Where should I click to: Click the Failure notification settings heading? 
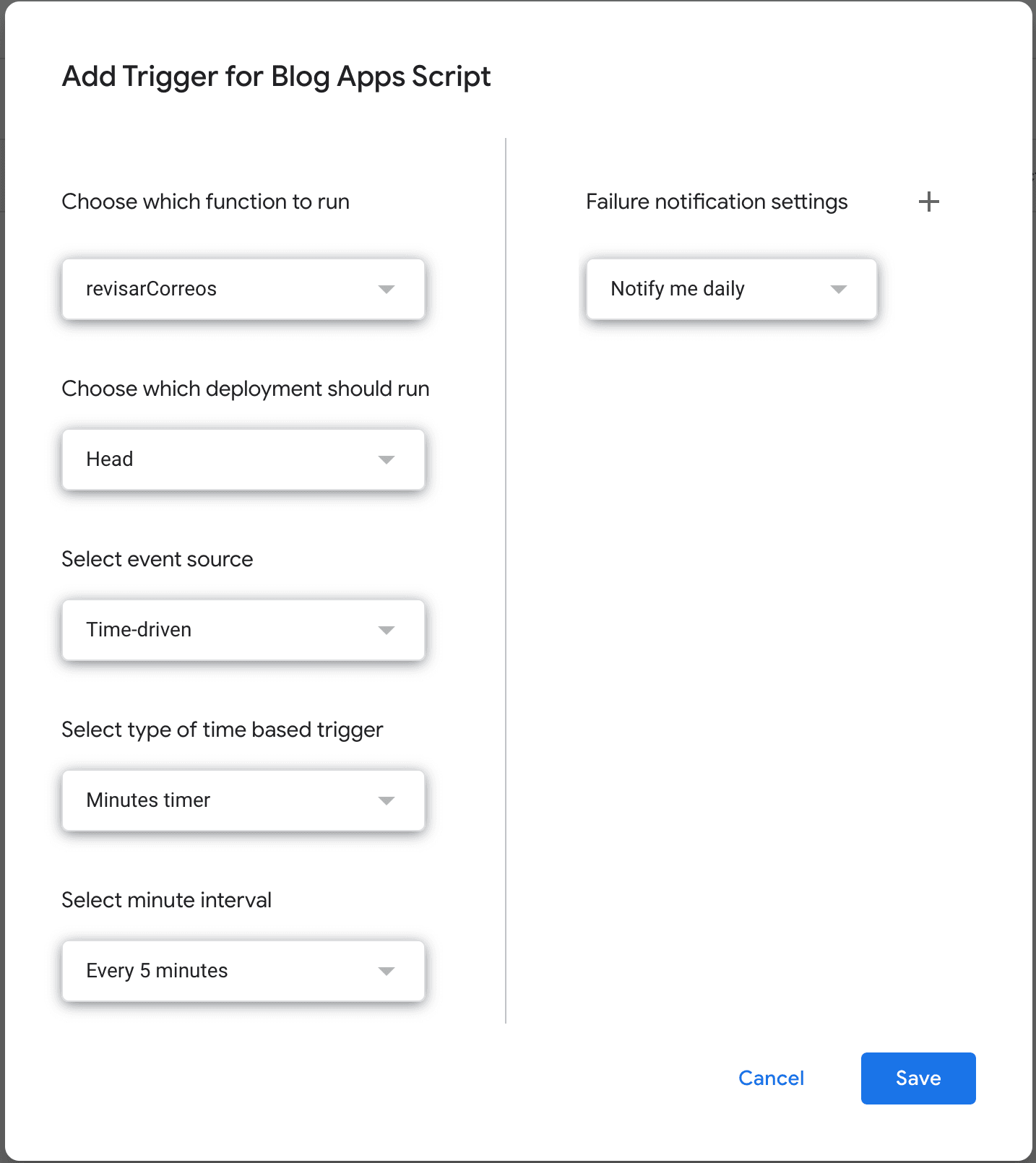[x=716, y=202]
